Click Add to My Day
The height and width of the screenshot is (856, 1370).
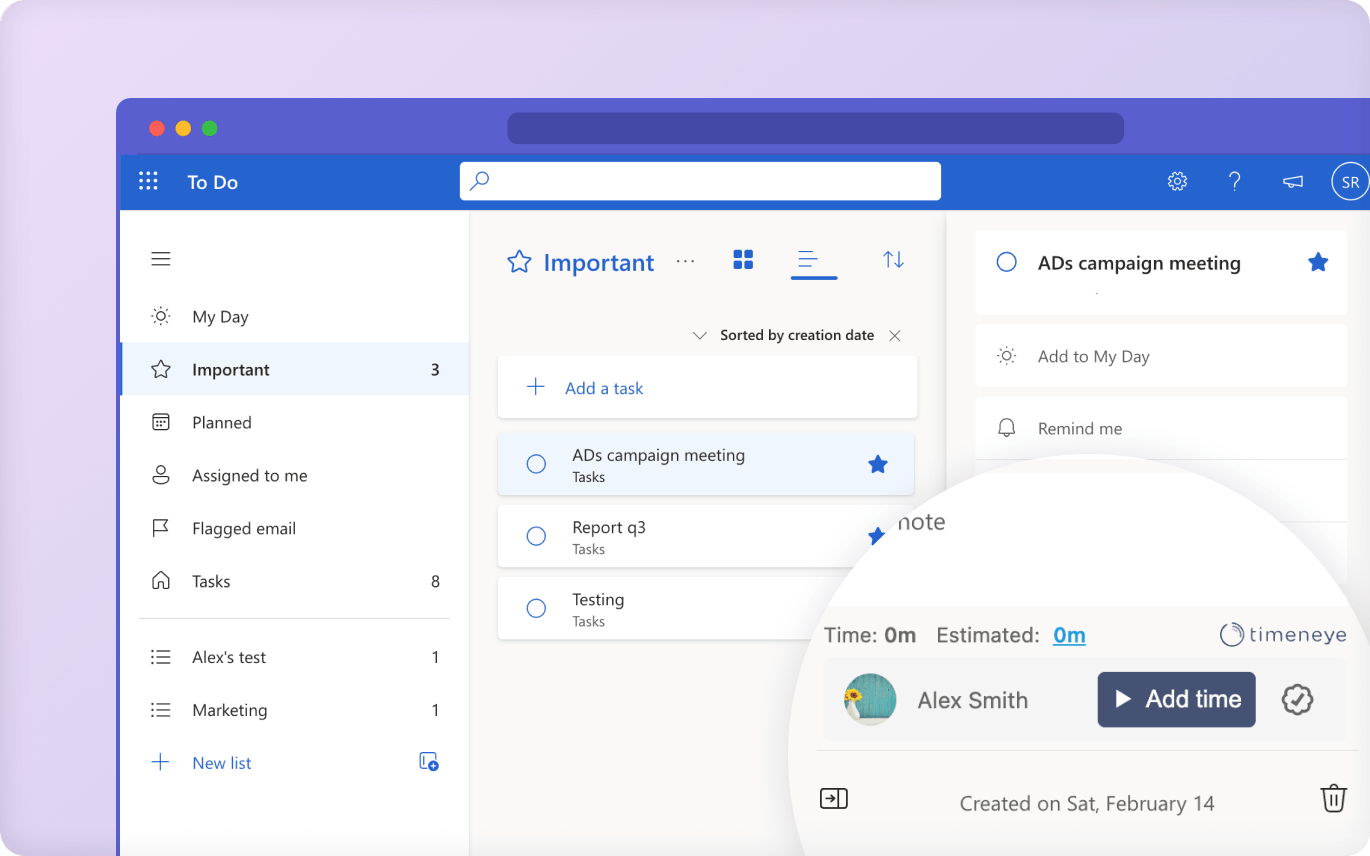1161,357
